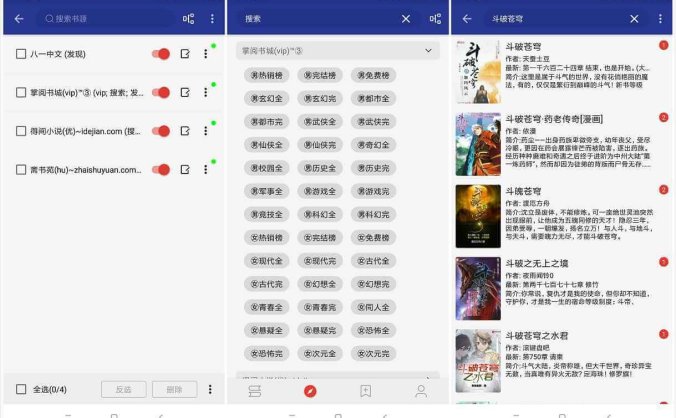Open the 斗破苍穹·药老传奇[漫画] cover
The width and height of the screenshot is (676, 418).
click(478, 144)
